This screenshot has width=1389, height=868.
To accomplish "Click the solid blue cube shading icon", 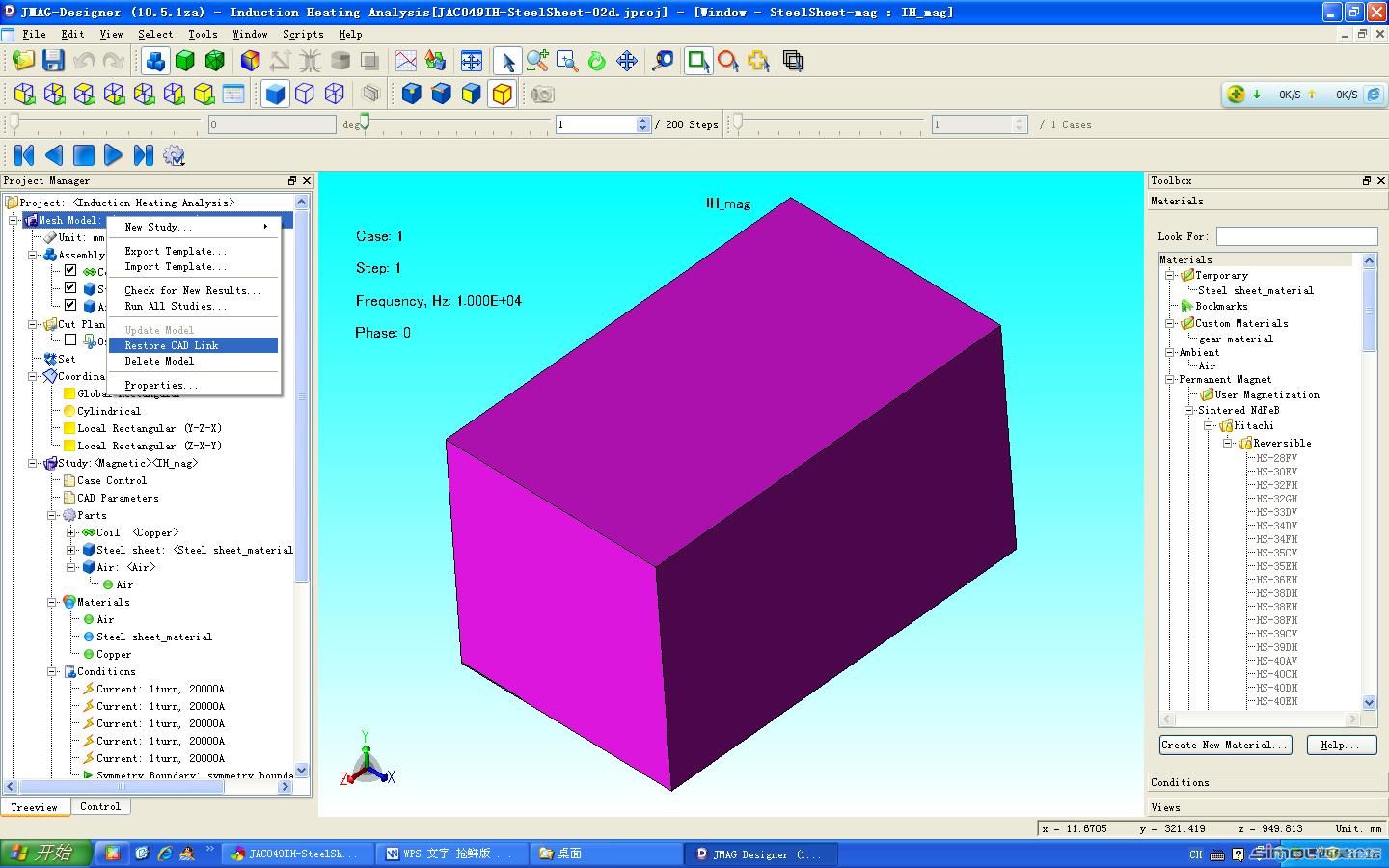I will [275, 94].
